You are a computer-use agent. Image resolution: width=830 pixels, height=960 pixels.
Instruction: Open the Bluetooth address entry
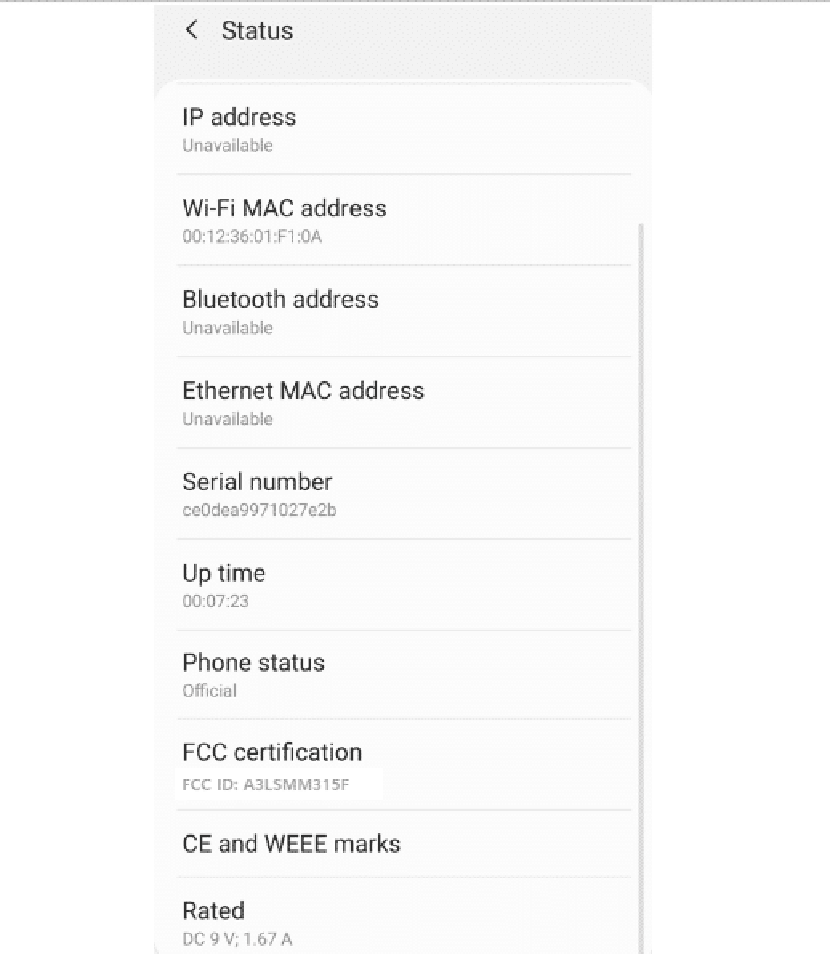point(403,312)
